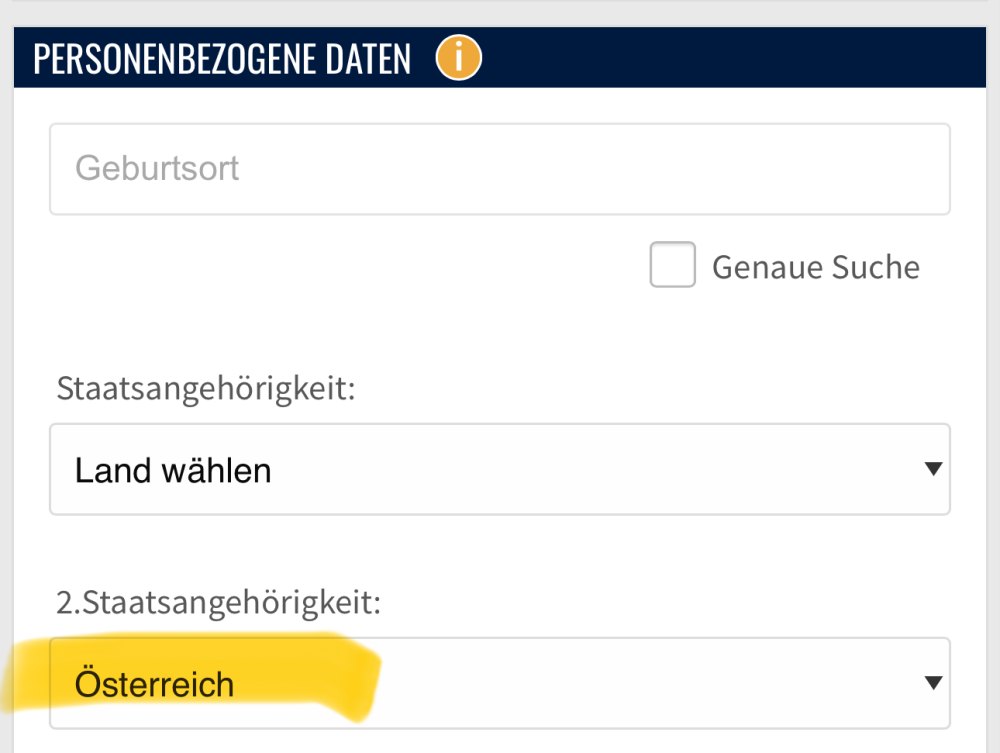Click the orange info icon in header

coord(459,59)
